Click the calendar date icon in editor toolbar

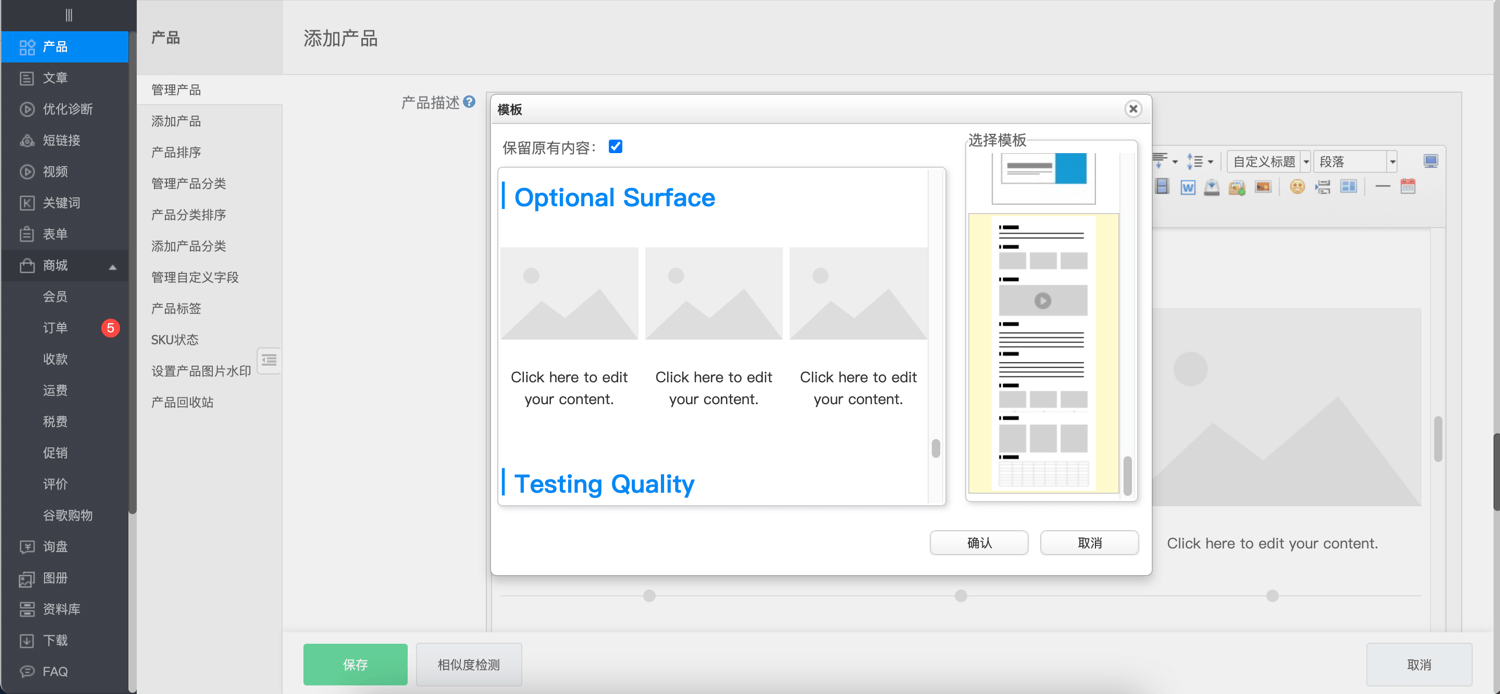point(1408,187)
